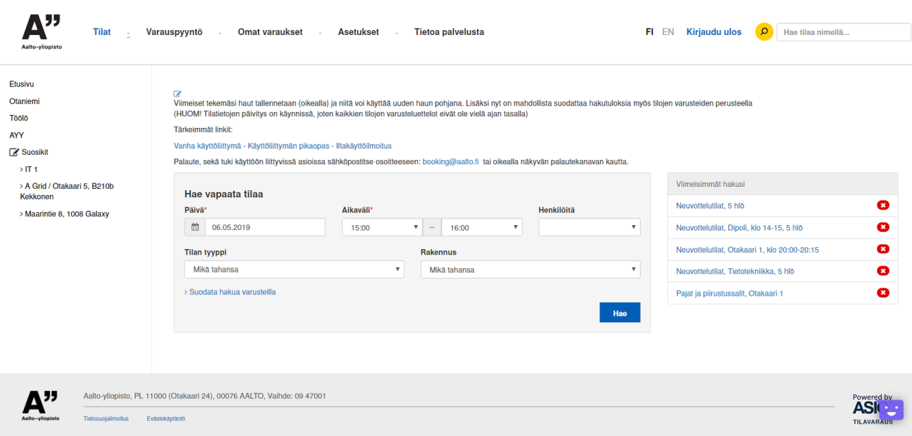Delete saved search 'Neuvottelutilat, 5 hlö'
This screenshot has height=436, width=912.
(882, 205)
